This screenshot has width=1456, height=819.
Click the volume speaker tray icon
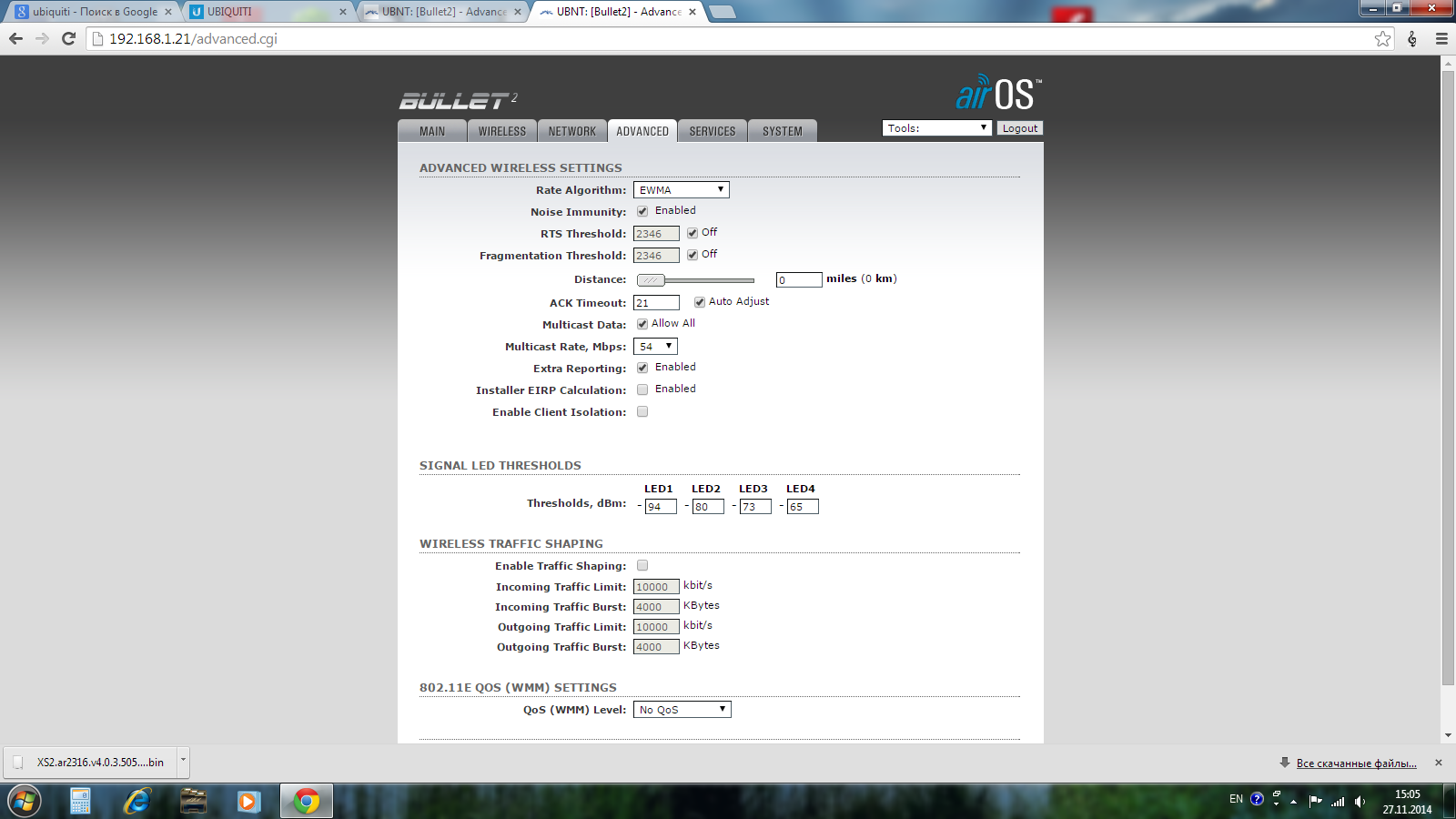[1360, 801]
